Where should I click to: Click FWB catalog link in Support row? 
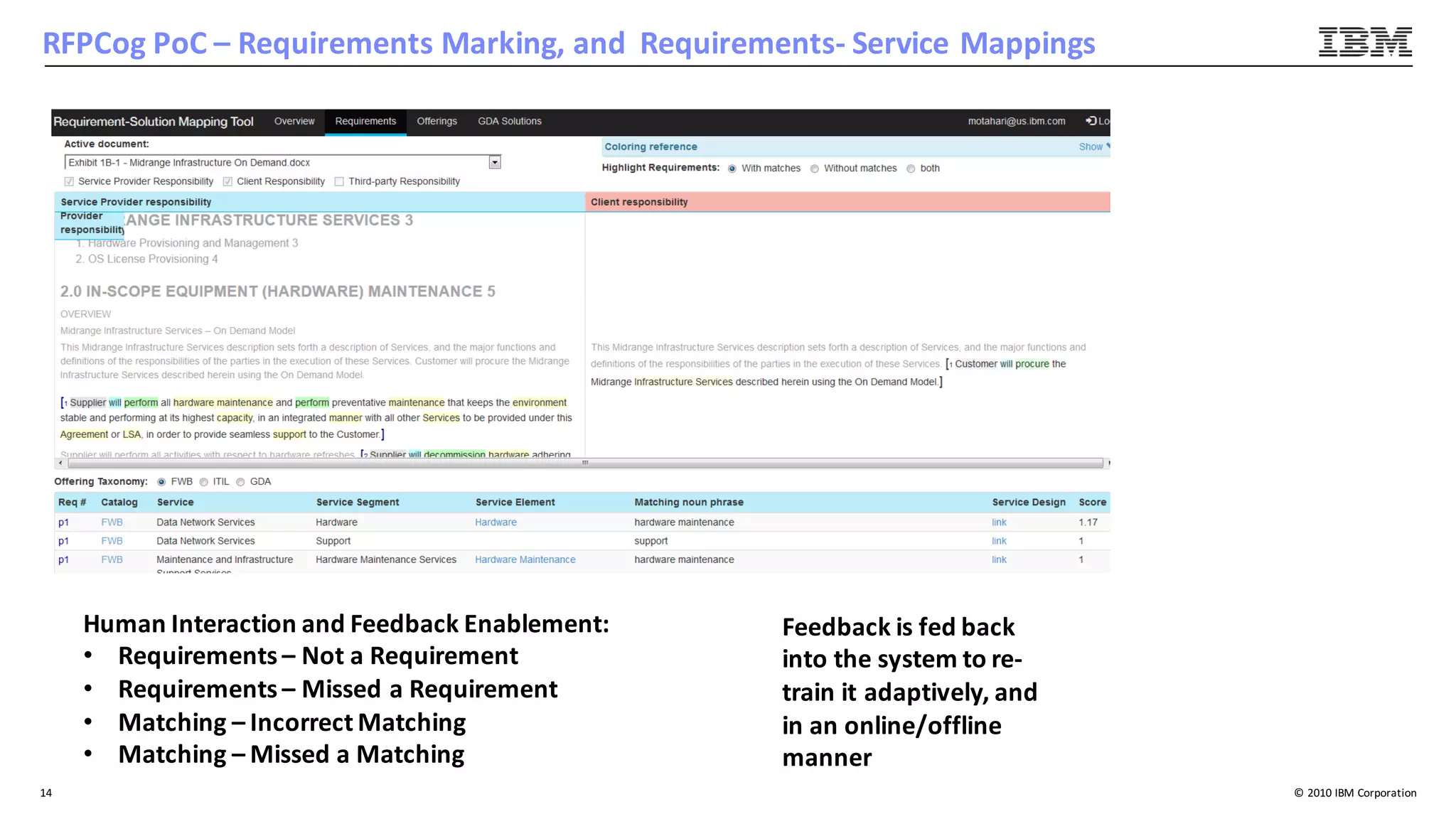112,541
